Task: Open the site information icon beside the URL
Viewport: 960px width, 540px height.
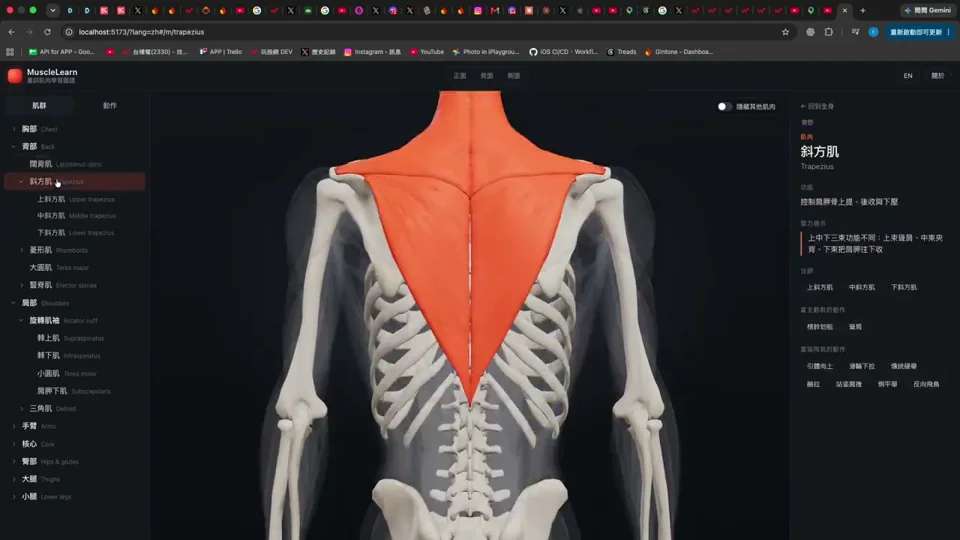Action: [x=69, y=32]
